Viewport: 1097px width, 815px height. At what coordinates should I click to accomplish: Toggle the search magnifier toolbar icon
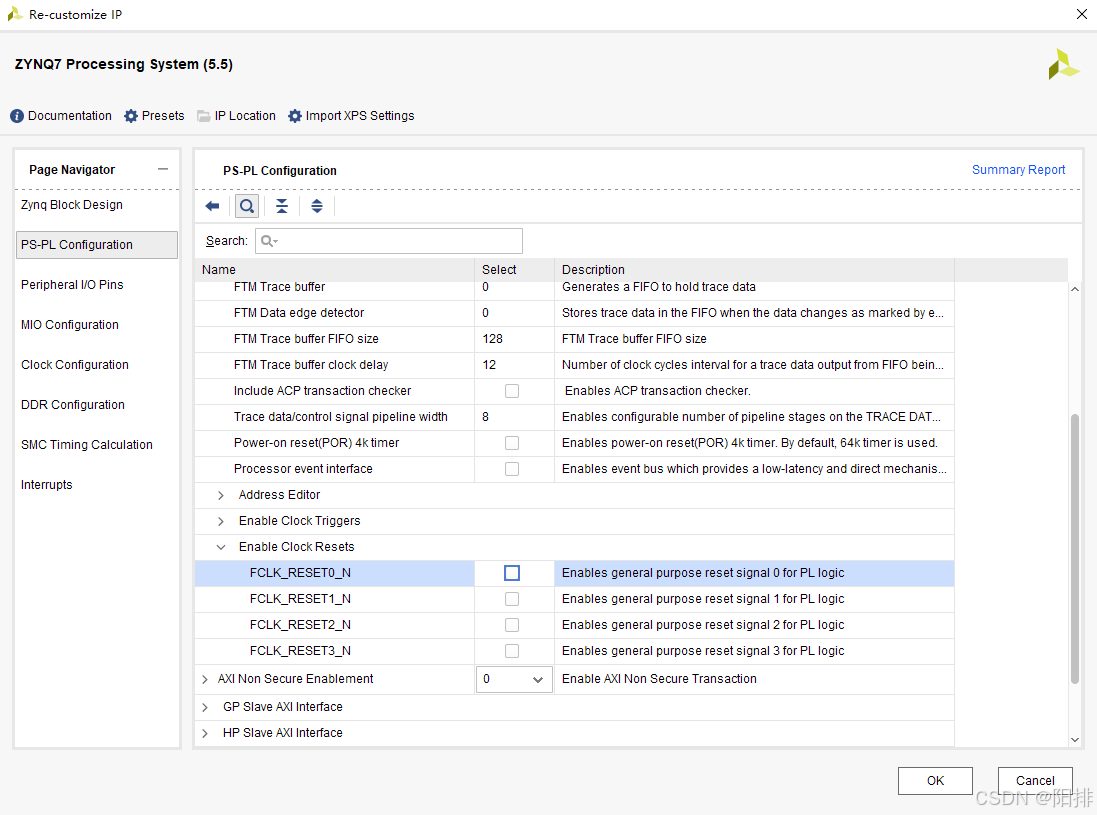click(x=246, y=206)
